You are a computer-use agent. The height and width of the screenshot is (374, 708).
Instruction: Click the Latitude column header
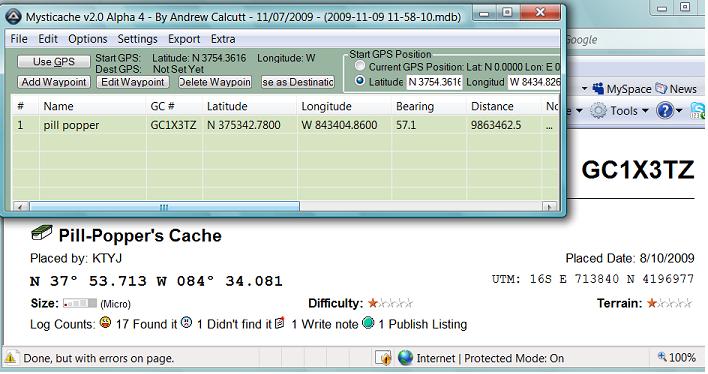(x=250, y=107)
